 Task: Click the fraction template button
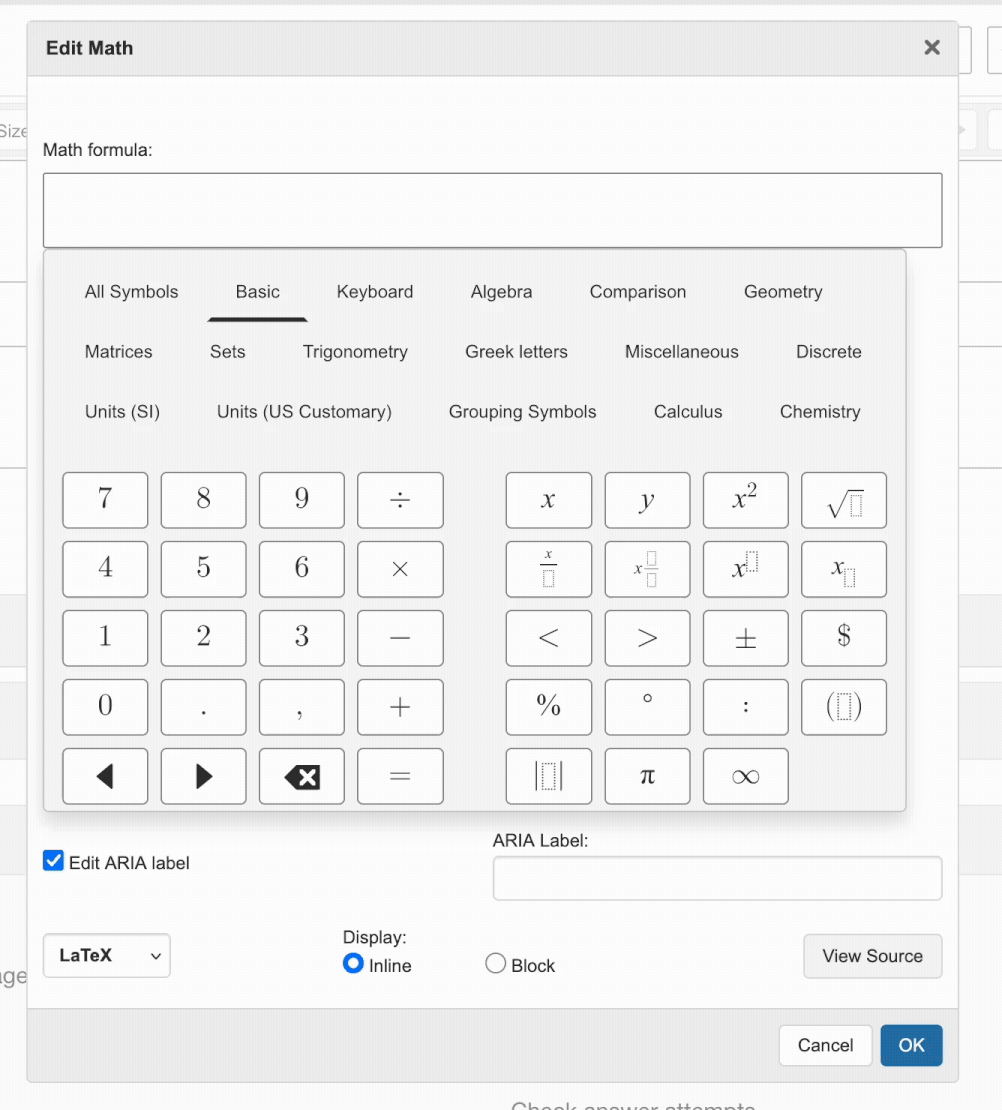coord(548,569)
